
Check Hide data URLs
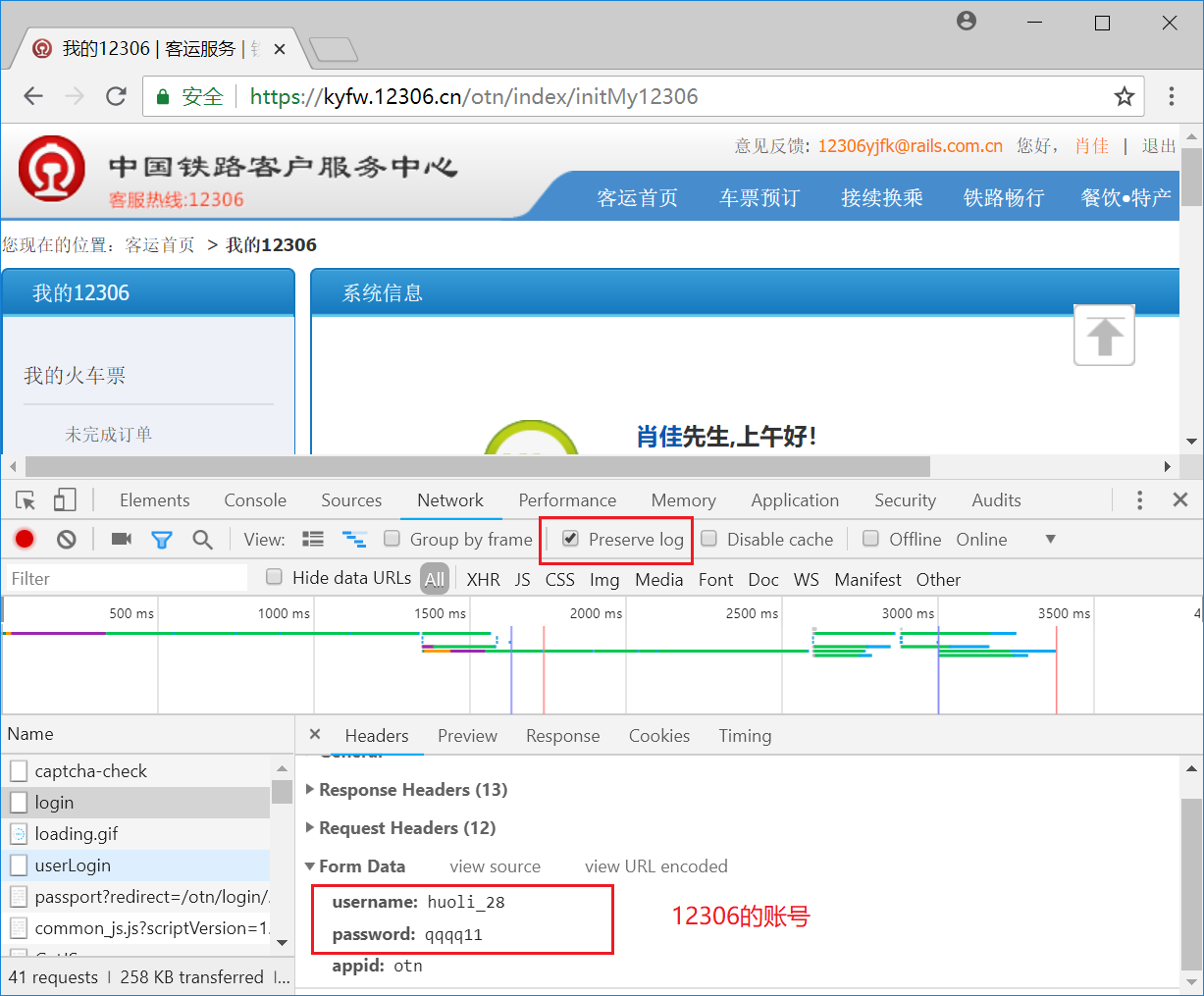pyautogui.click(x=274, y=577)
